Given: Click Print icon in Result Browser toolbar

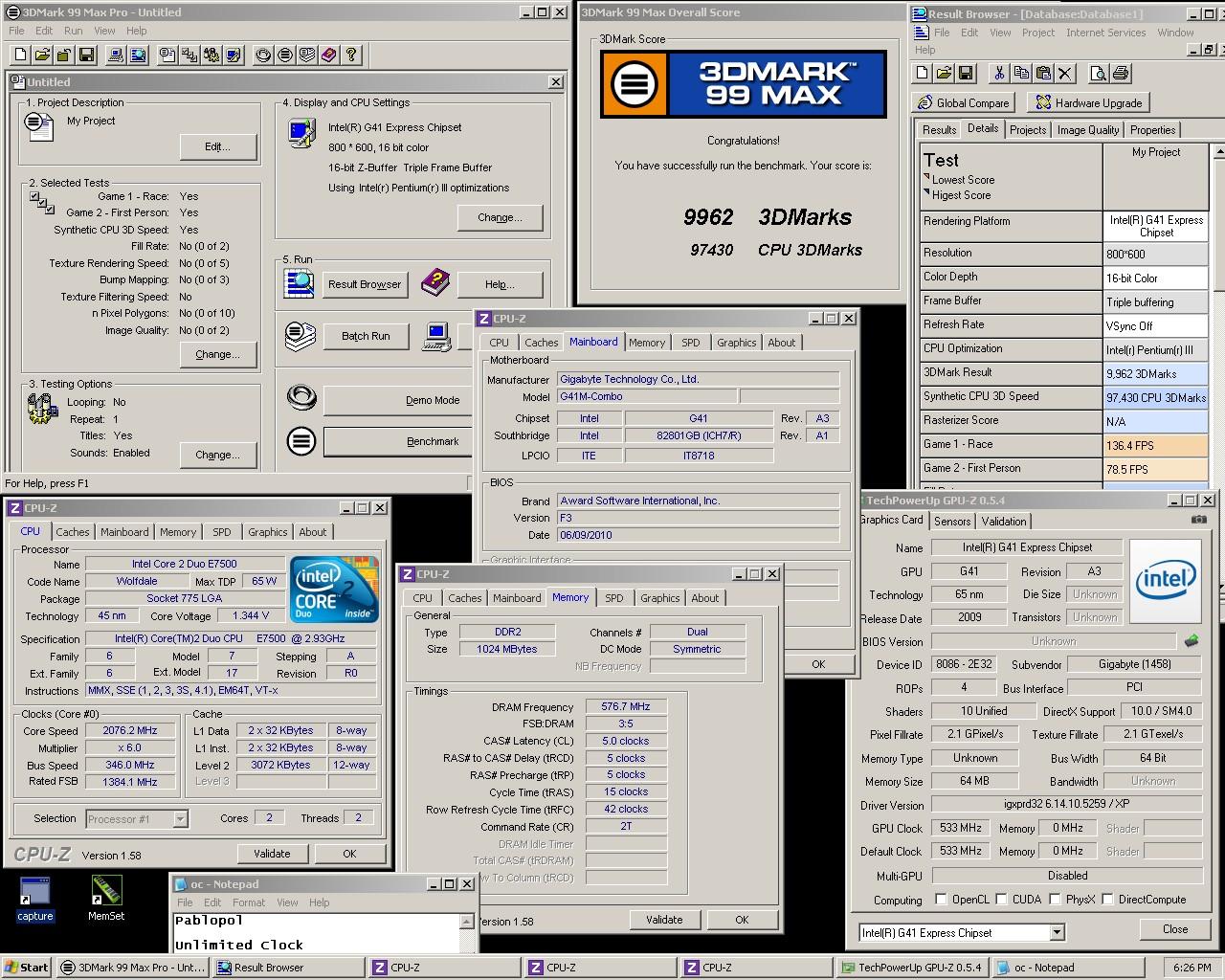Looking at the screenshot, I should (1121, 73).
